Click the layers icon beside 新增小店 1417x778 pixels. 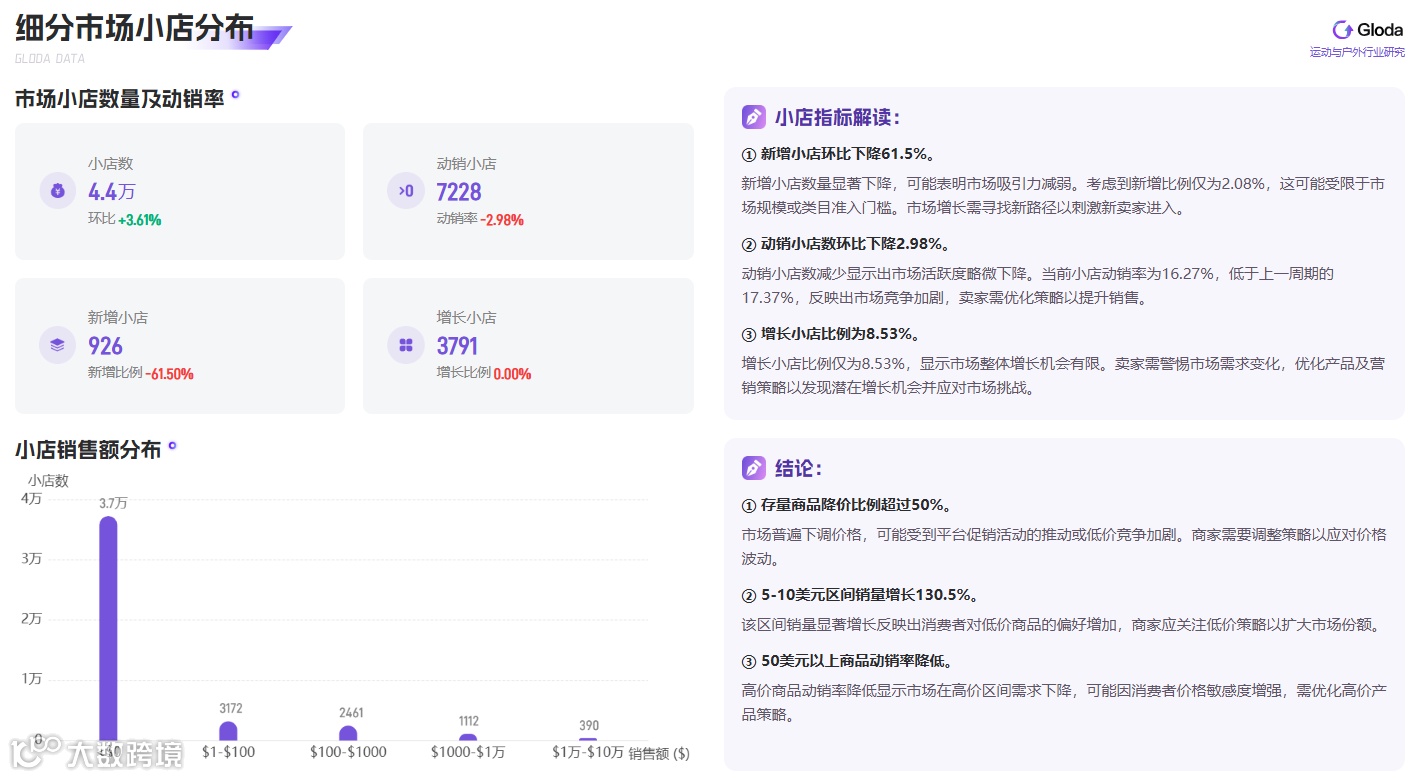tap(58, 345)
